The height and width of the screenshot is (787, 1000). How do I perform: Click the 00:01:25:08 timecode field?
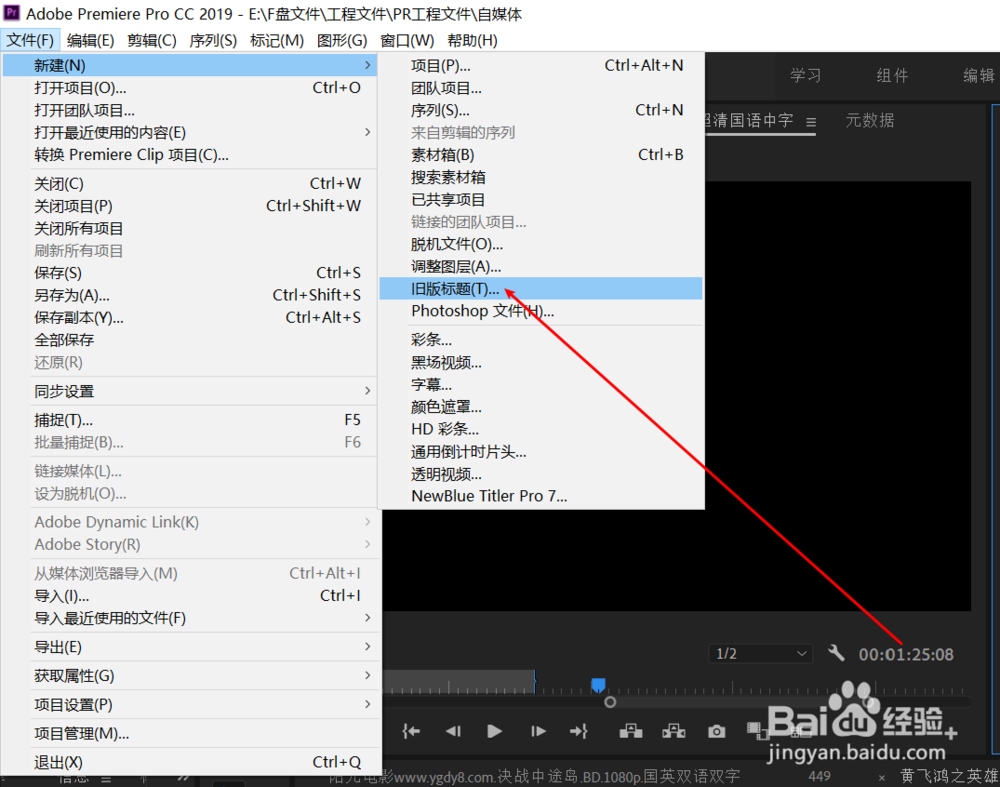pos(906,654)
